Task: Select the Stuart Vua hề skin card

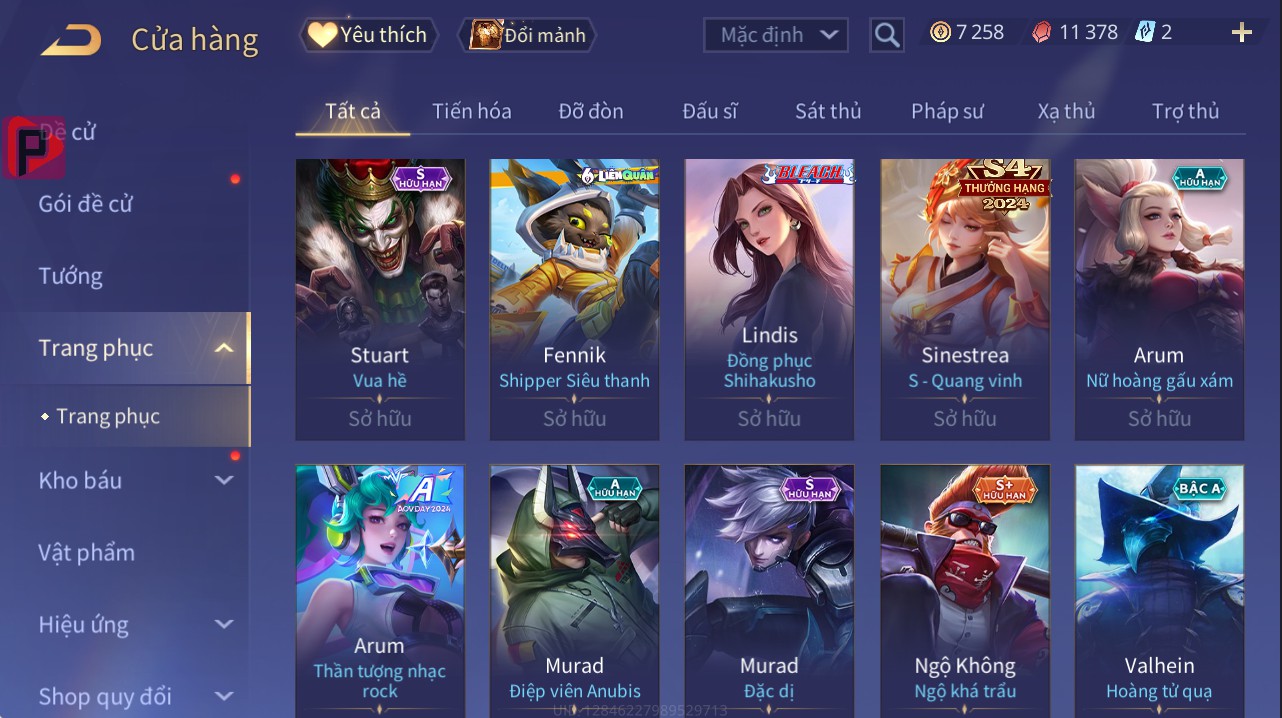Action: (x=380, y=299)
